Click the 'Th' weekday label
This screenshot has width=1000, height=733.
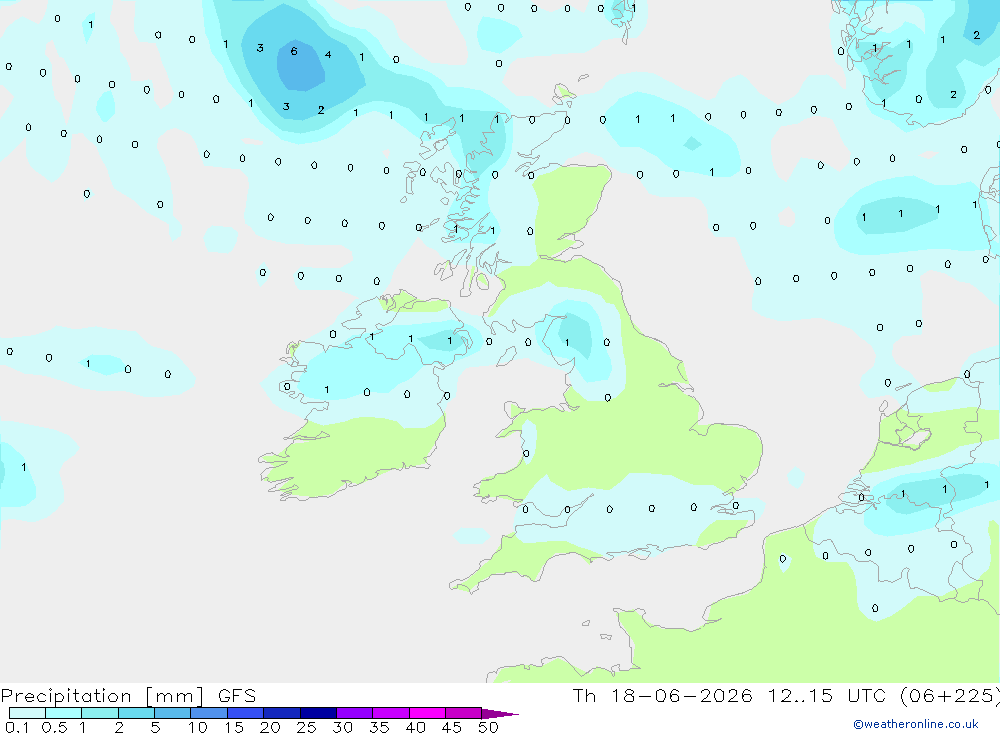(584, 695)
